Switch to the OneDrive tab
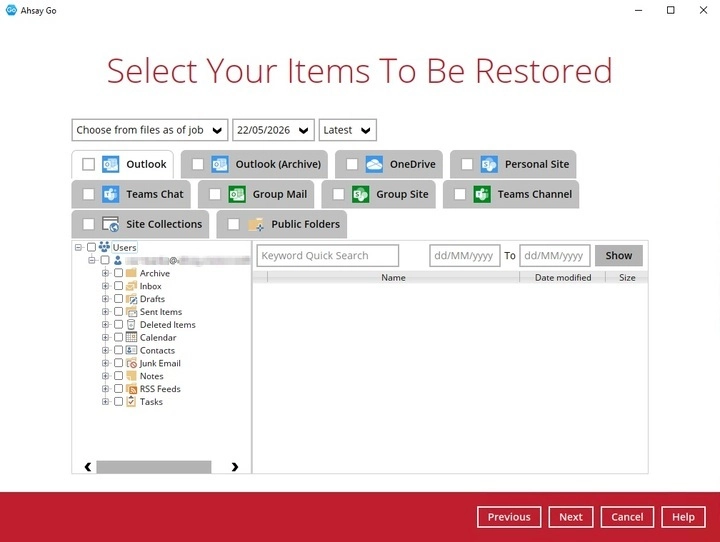 [x=389, y=164]
